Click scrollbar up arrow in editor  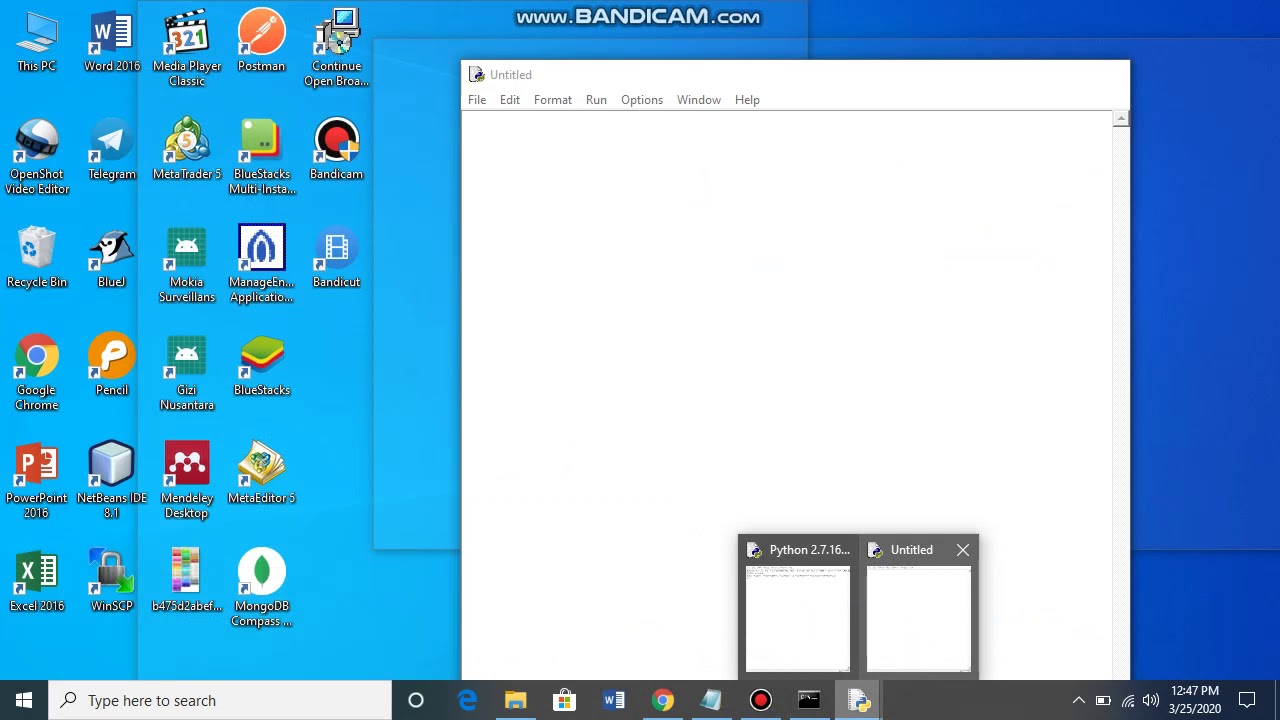click(1121, 119)
